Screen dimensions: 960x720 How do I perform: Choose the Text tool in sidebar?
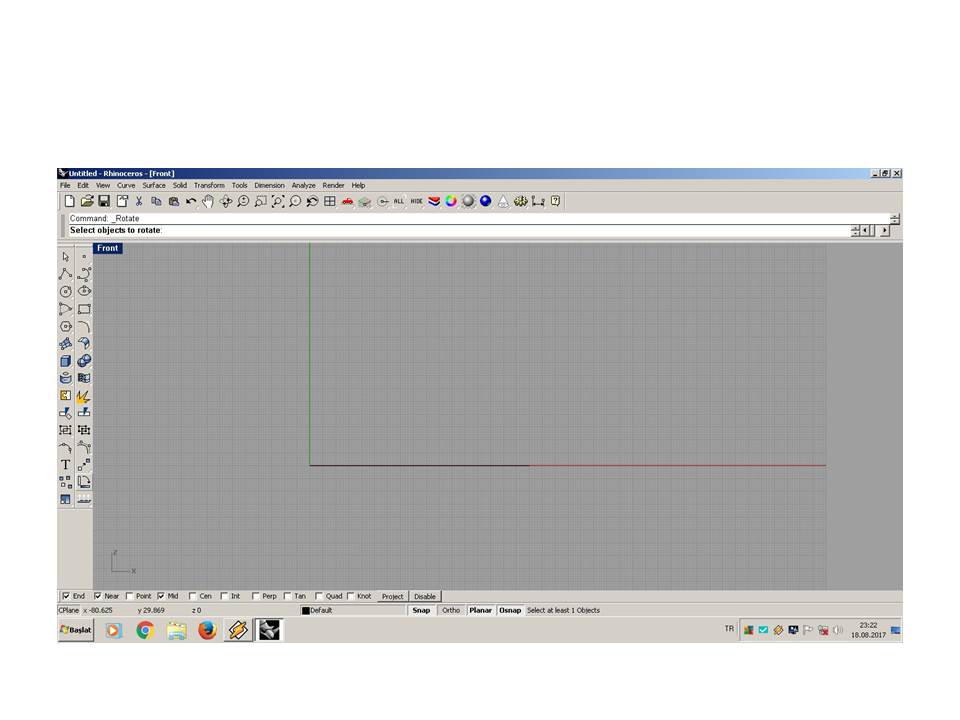[x=66, y=464]
